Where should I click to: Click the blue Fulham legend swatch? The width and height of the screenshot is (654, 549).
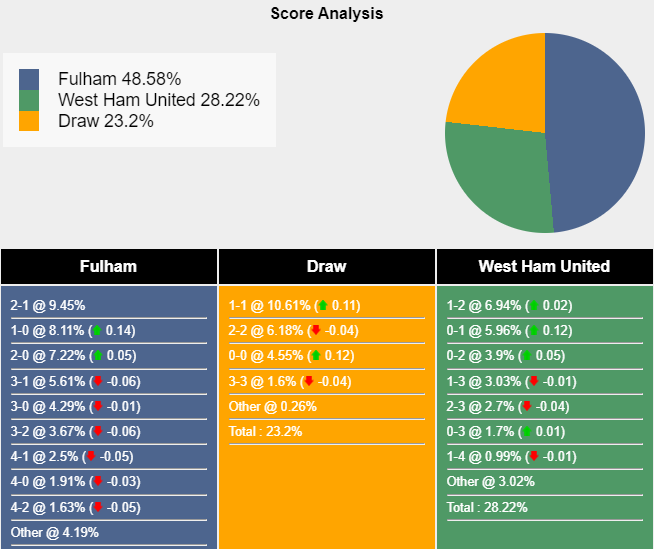pyautogui.click(x=29, y=79)
